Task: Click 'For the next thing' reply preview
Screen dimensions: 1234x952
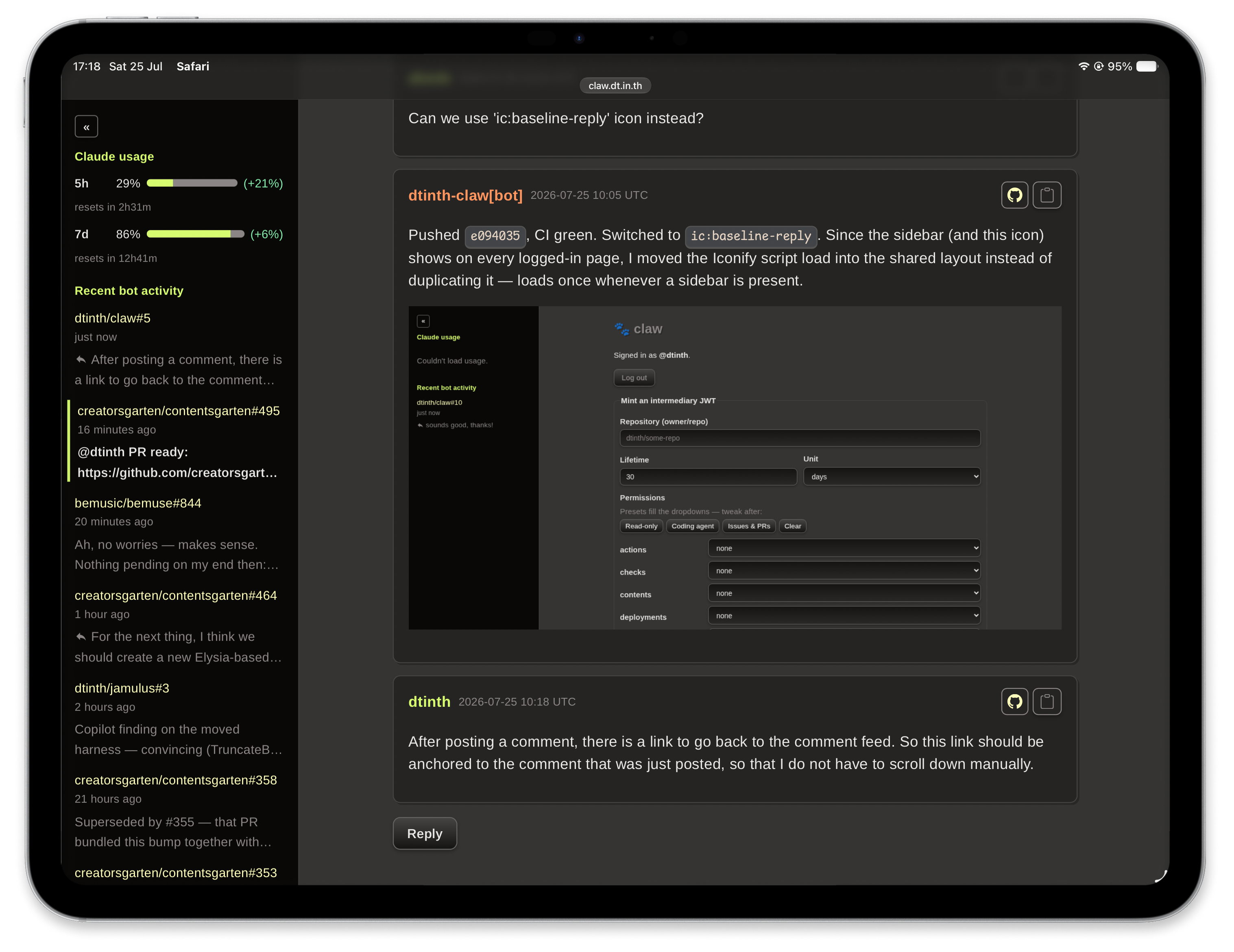Action: click(178, 647)
